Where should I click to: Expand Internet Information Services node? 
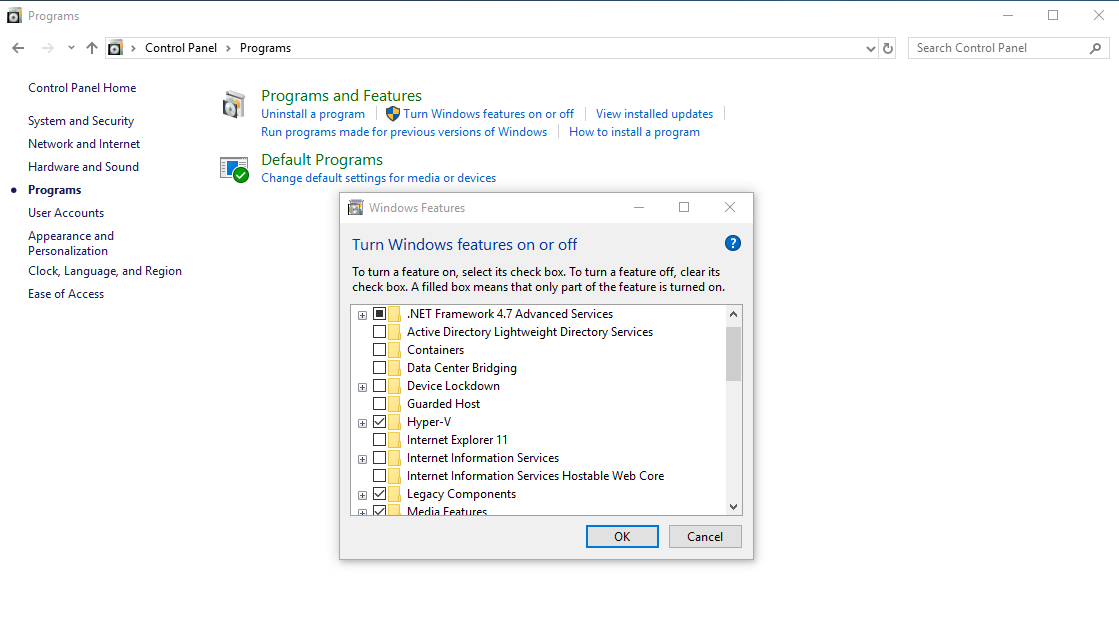[363, 459]
